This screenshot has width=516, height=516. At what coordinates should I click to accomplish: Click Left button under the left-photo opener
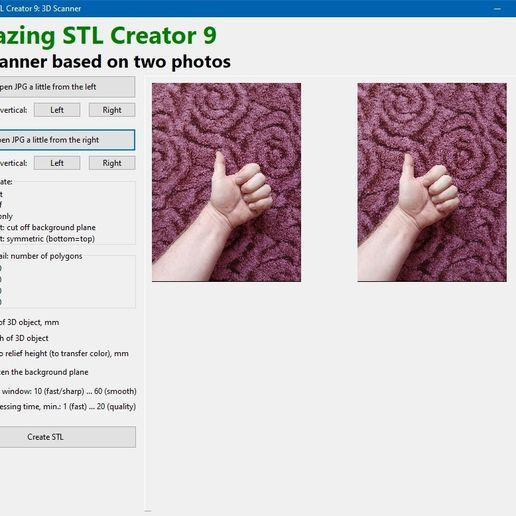coord(57,110)
